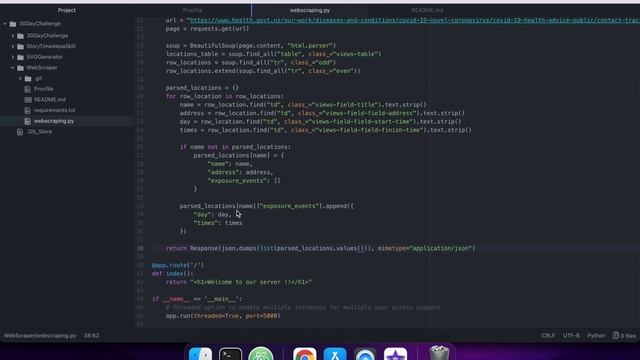This screenshot has width=640, height=360.
Task: Click the 'parsed_locations = {}' code line
Action: point(202,88)
